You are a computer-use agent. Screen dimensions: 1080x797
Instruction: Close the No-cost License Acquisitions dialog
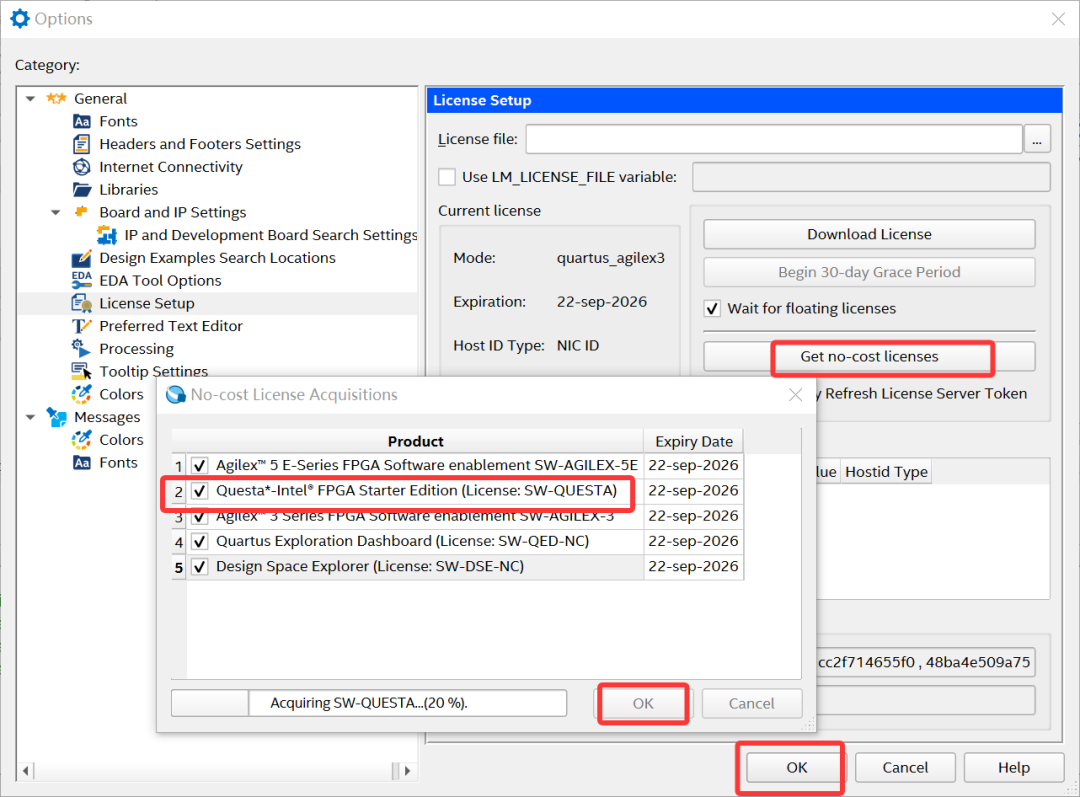pos(796,395)
